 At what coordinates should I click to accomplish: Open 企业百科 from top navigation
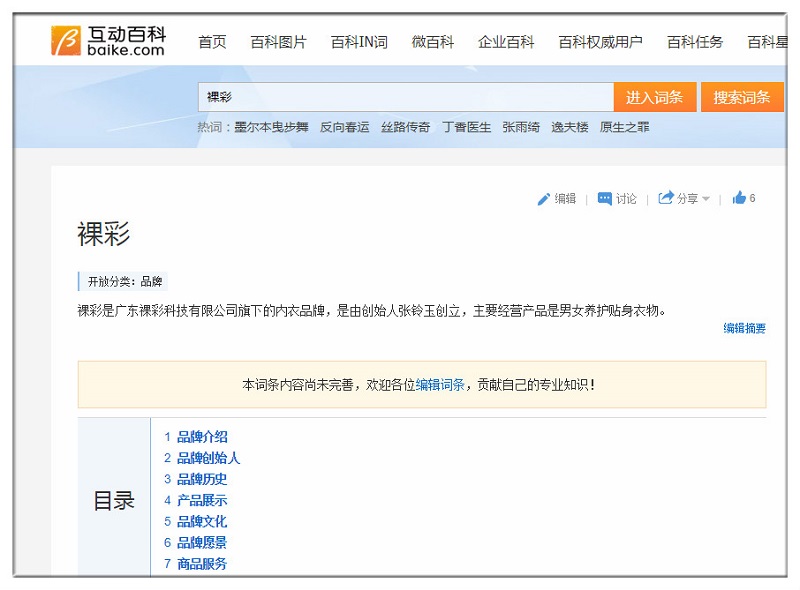click(506, 42)
